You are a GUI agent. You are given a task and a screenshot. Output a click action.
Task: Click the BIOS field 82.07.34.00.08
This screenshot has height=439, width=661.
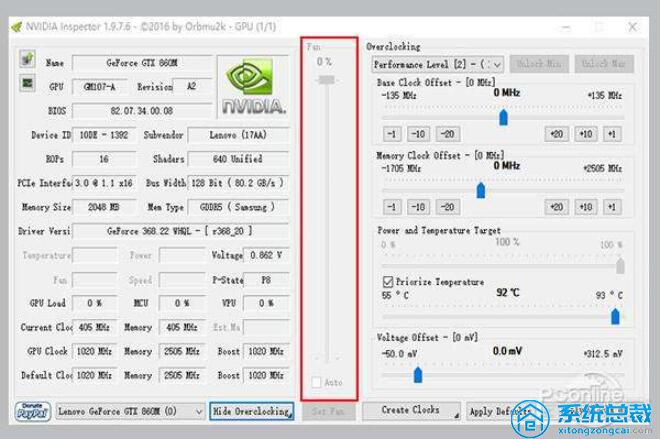142,111
